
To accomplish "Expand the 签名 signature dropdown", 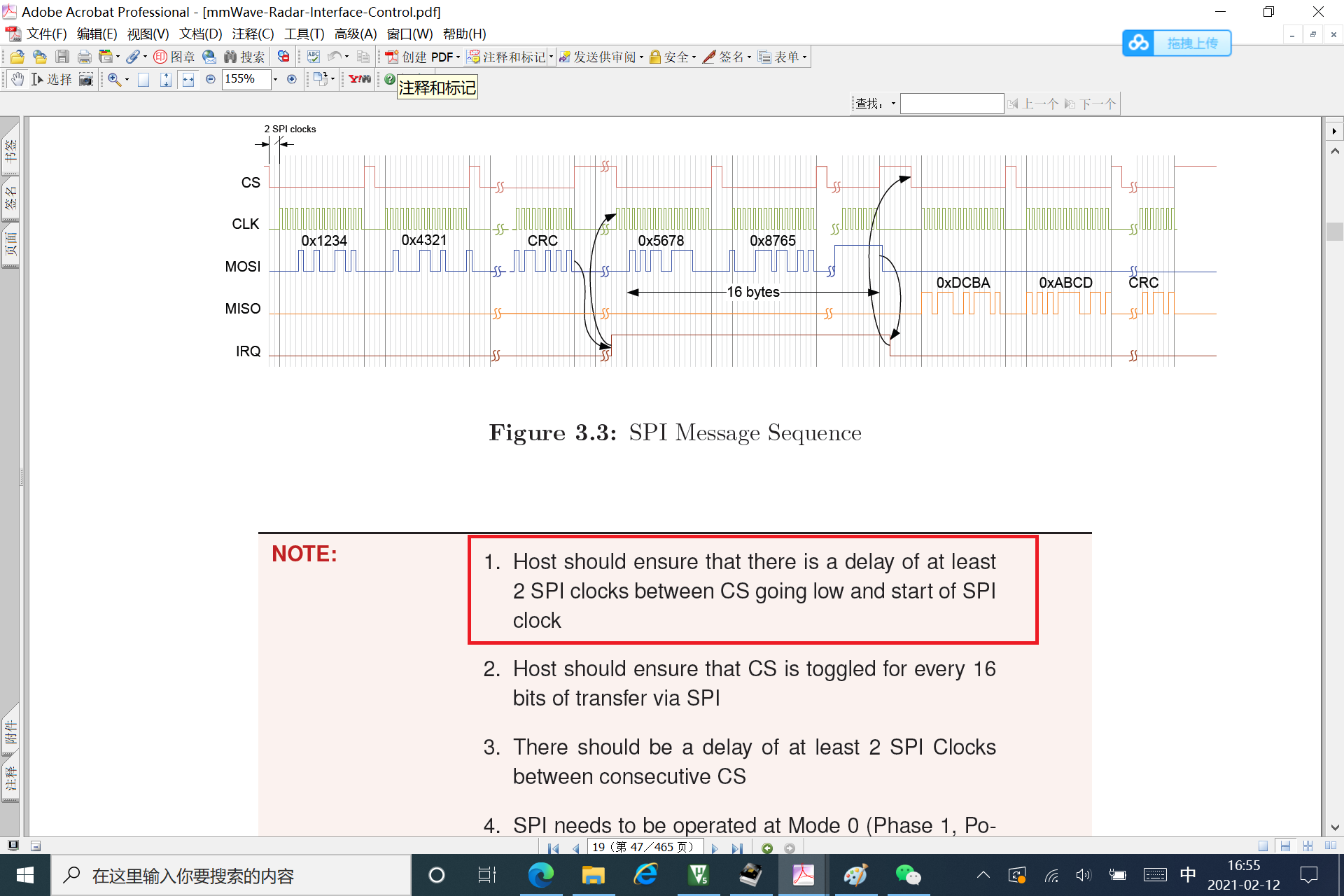I will (749, 57).
